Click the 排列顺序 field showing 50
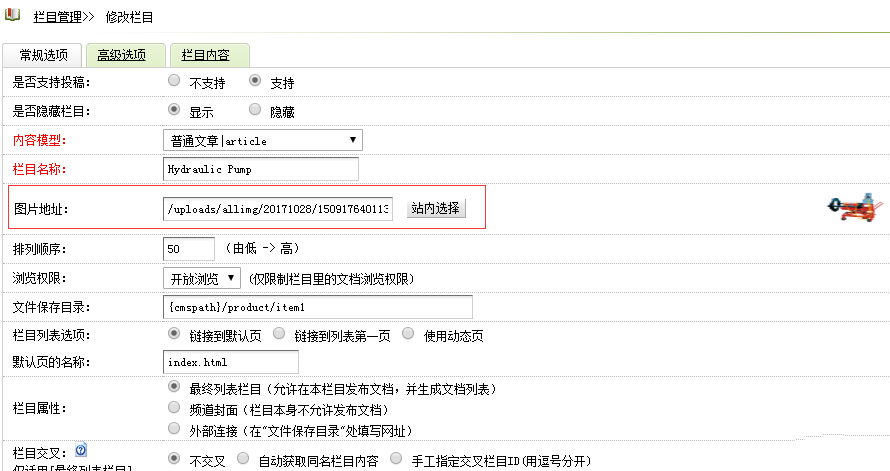The width and height of the screenshot is (890, 471). click(x=188, y=248)
